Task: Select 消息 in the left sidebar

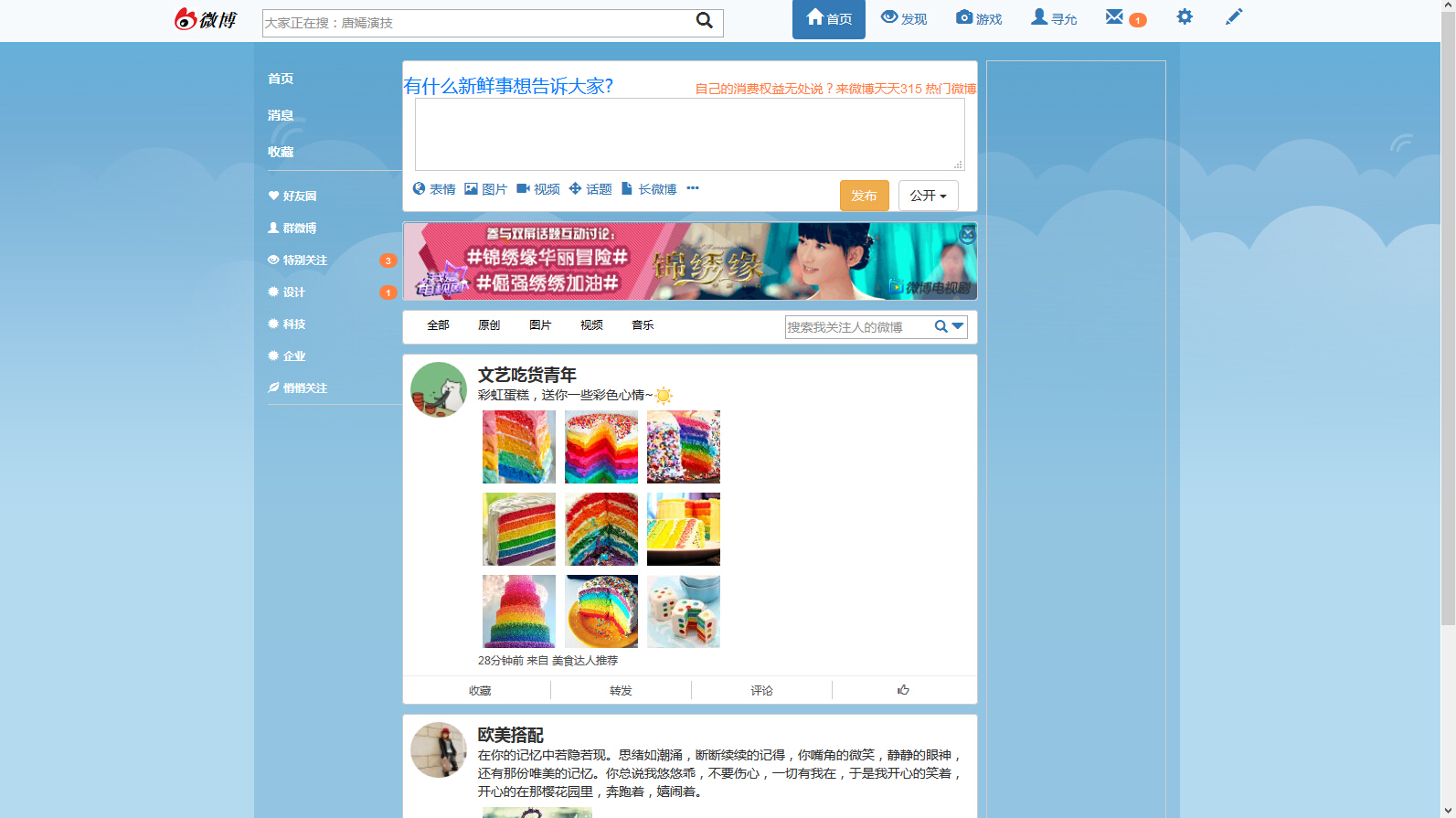Action: tap(281, 115)
